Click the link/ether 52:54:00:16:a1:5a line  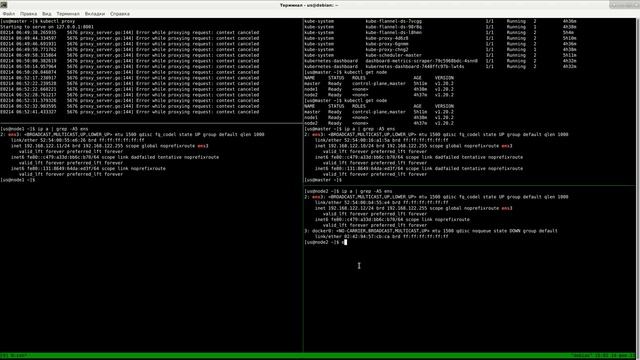(x=381, y=140)
